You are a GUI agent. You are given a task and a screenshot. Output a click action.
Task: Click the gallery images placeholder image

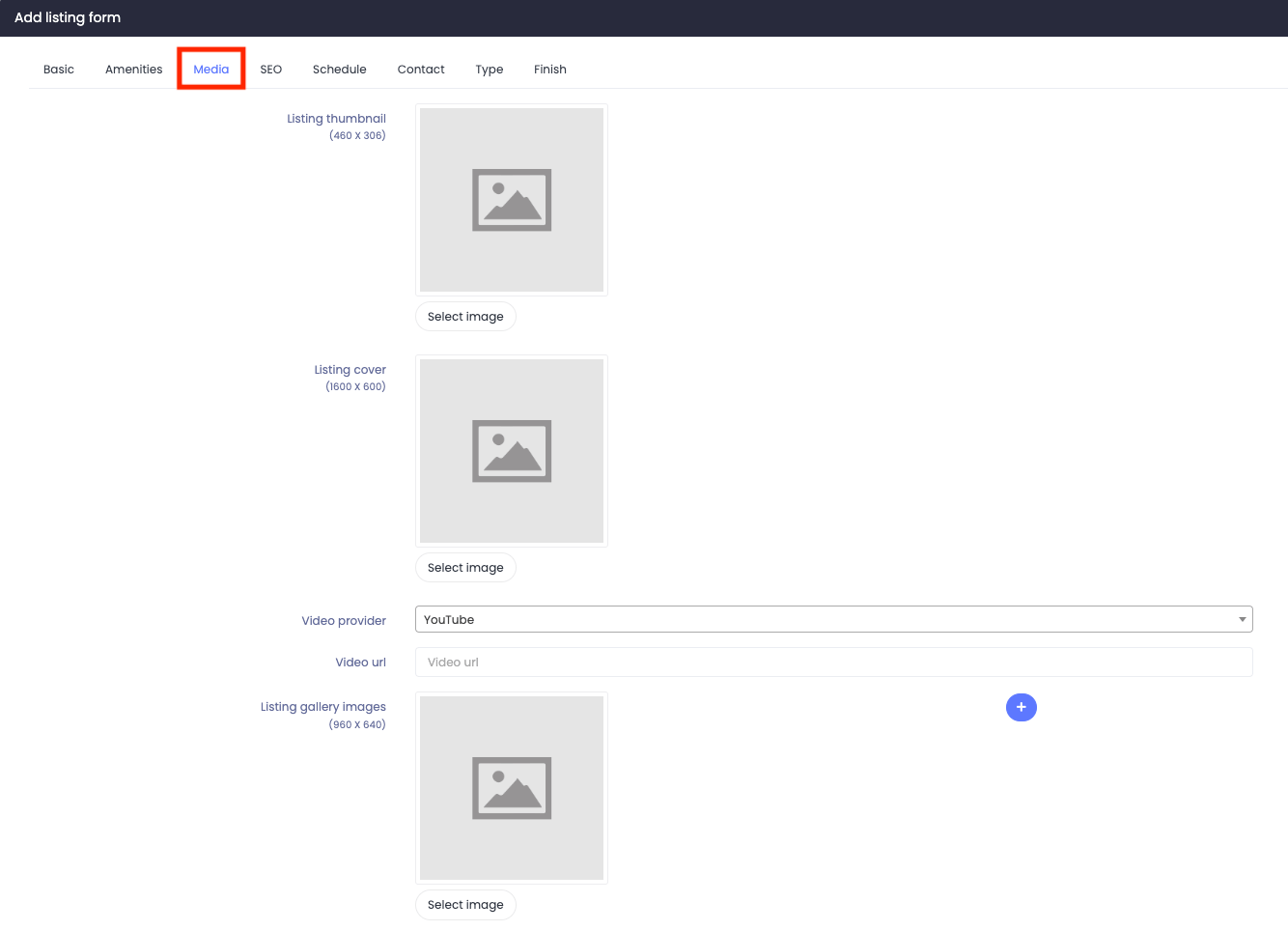pos(512,788)
